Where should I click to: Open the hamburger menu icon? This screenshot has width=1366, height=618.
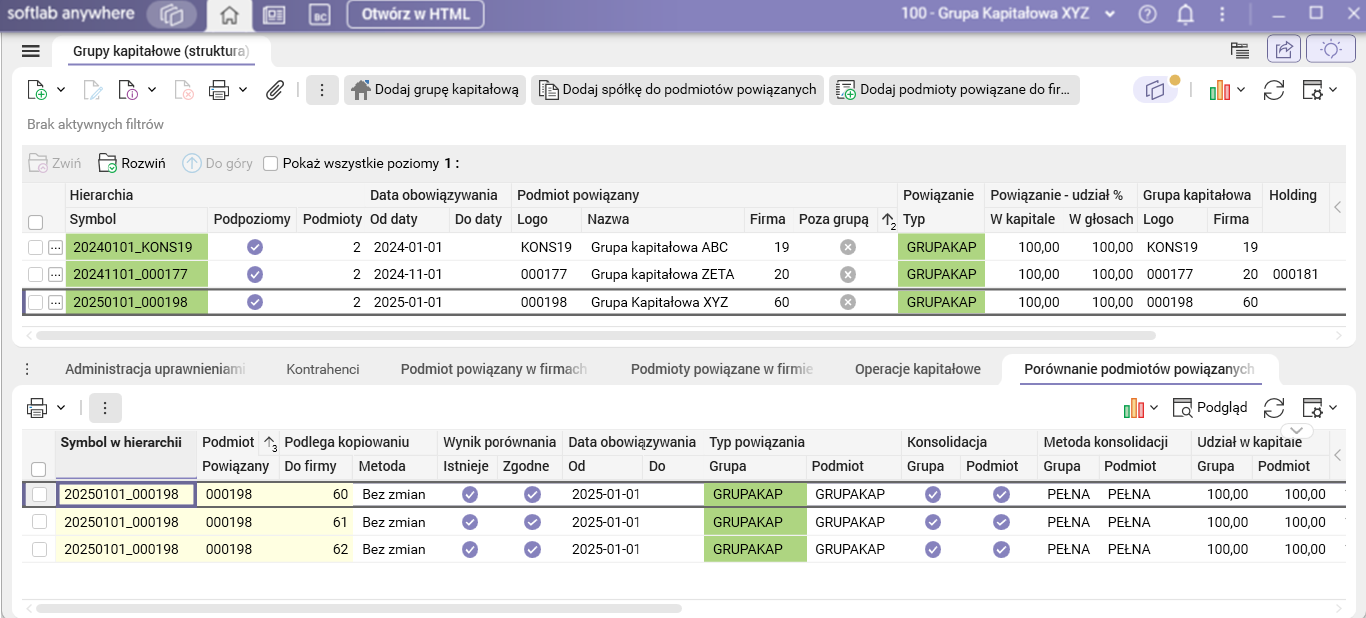(x=30, y=51)
